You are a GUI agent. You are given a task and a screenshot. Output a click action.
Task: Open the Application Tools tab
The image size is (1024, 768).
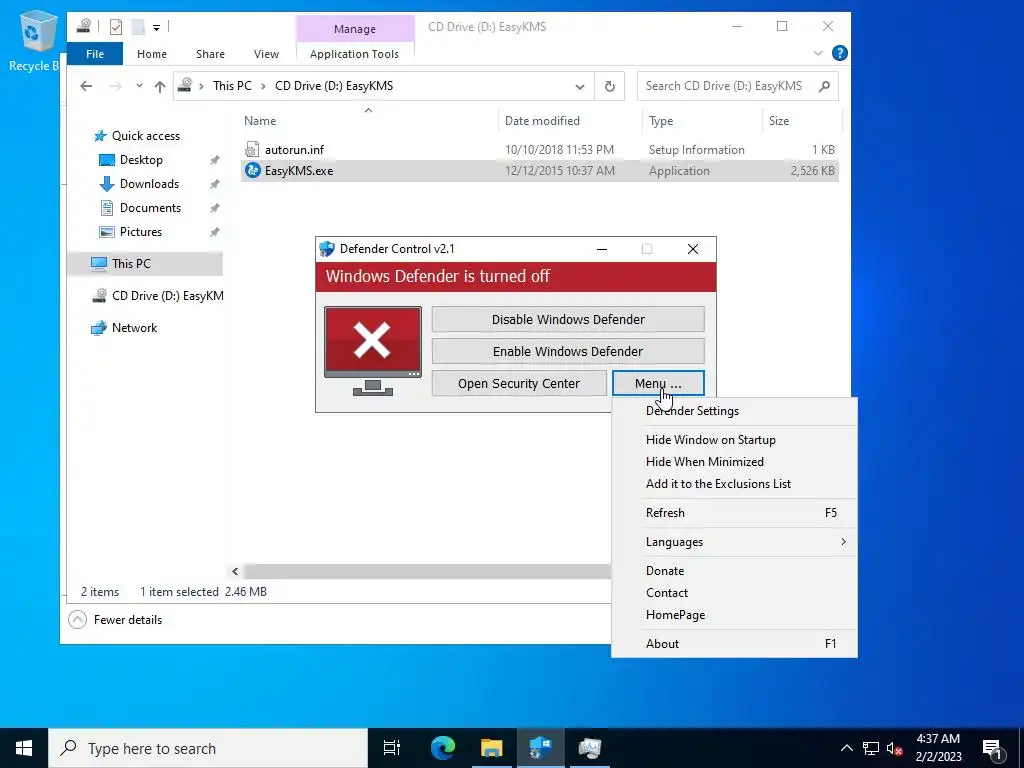[x=354, y=54]
